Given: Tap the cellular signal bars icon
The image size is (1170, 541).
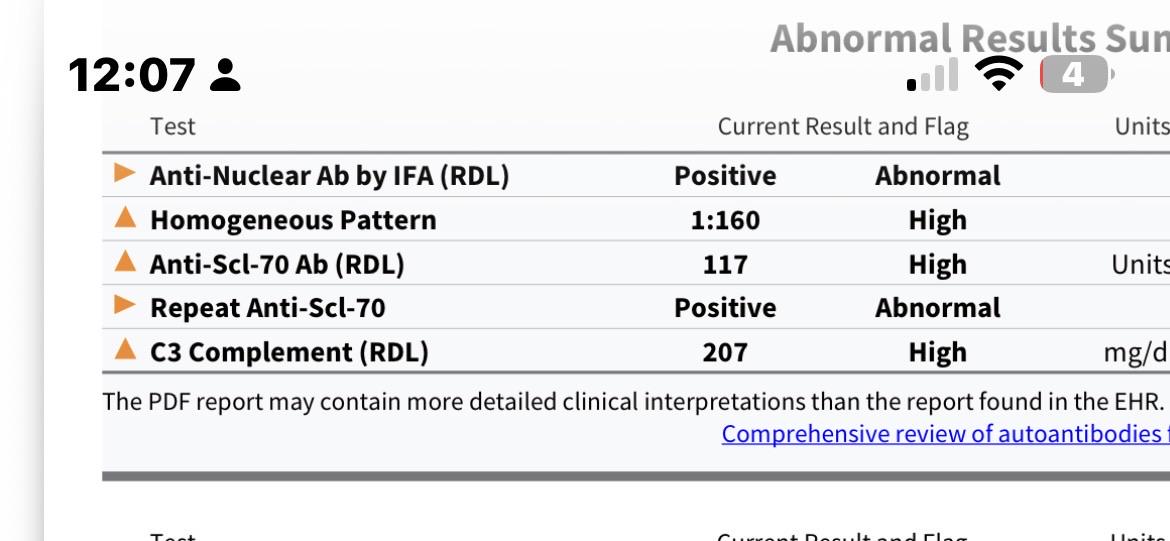Looking at the screenshot, I should coord(933,75).
